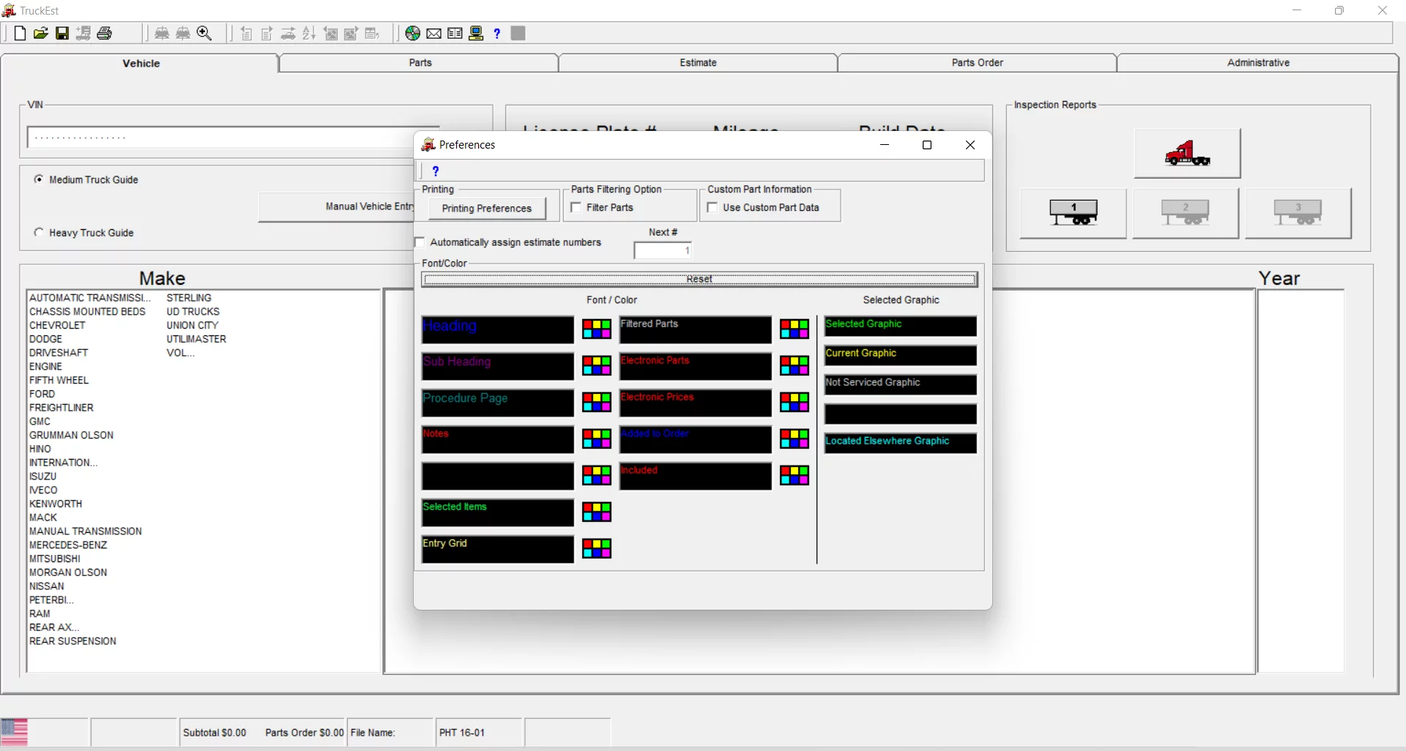Click the Help question mark toolbar icon
The width and height of the screenshot is (1406, 751).
point(496,33)
